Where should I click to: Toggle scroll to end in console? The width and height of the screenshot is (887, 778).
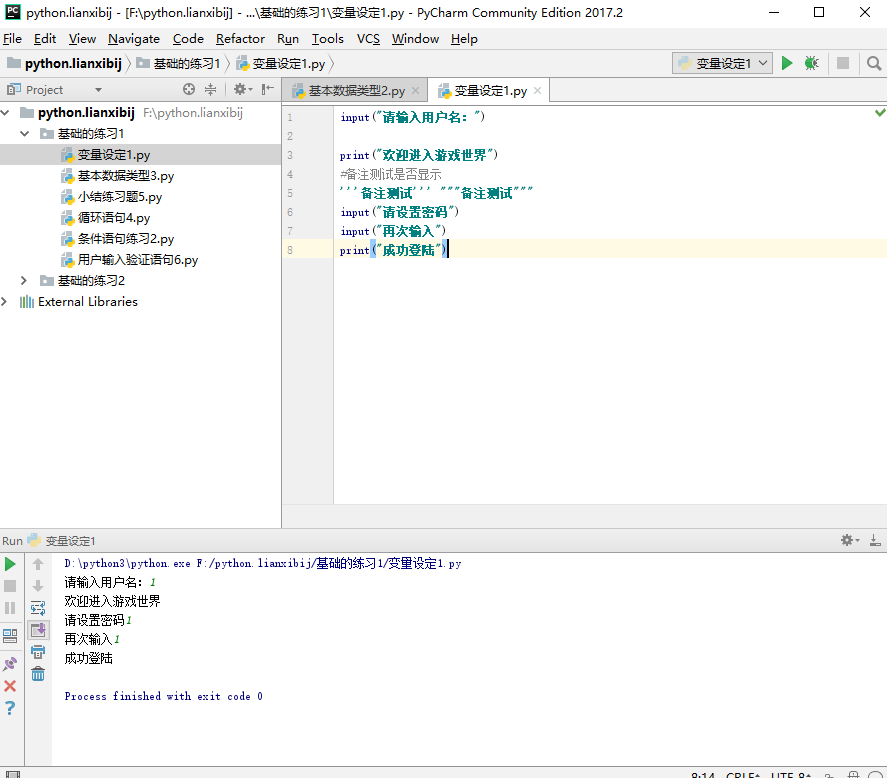(38, 630)
